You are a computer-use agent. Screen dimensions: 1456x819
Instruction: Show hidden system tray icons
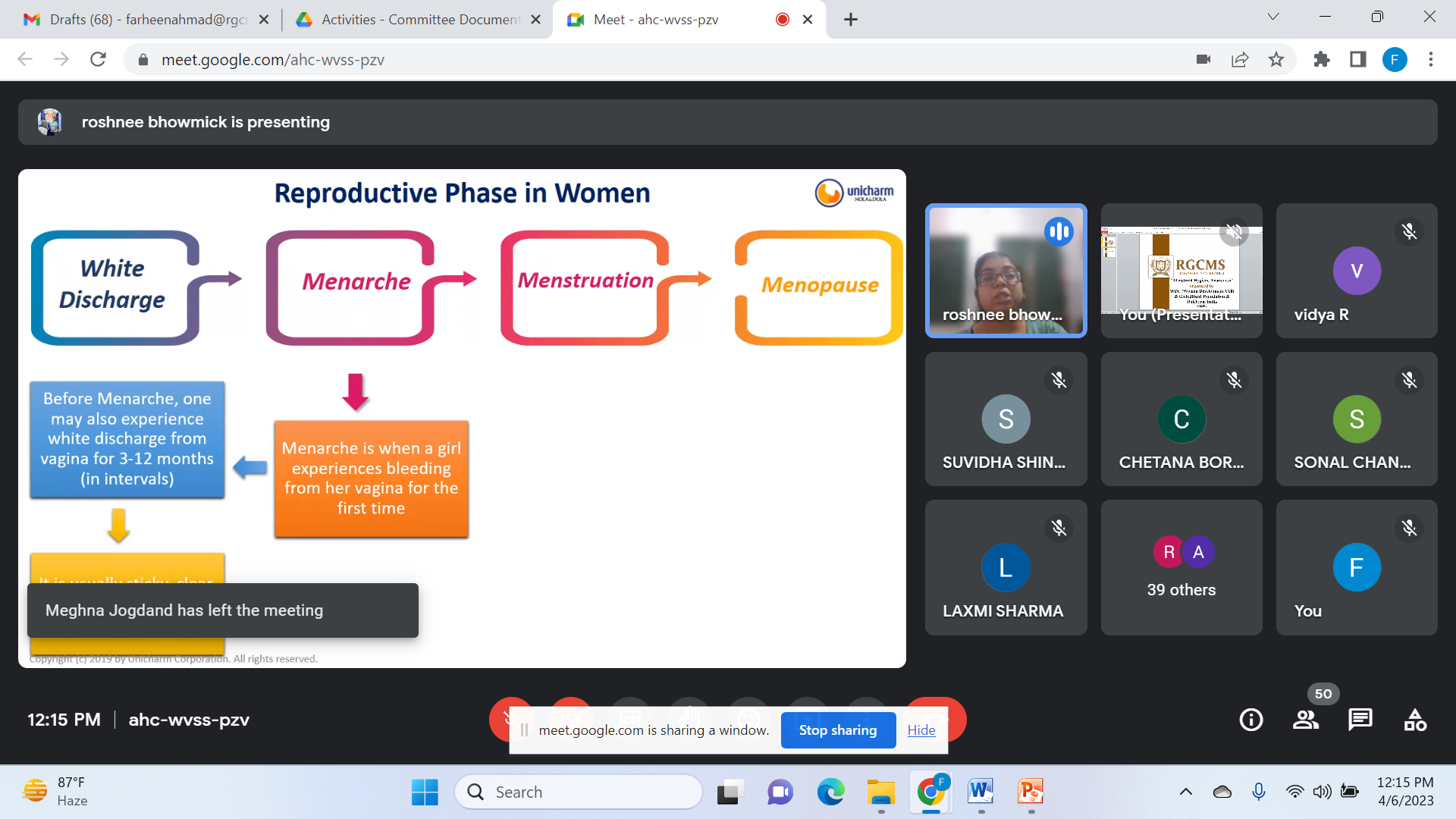tap(1186, 792)
